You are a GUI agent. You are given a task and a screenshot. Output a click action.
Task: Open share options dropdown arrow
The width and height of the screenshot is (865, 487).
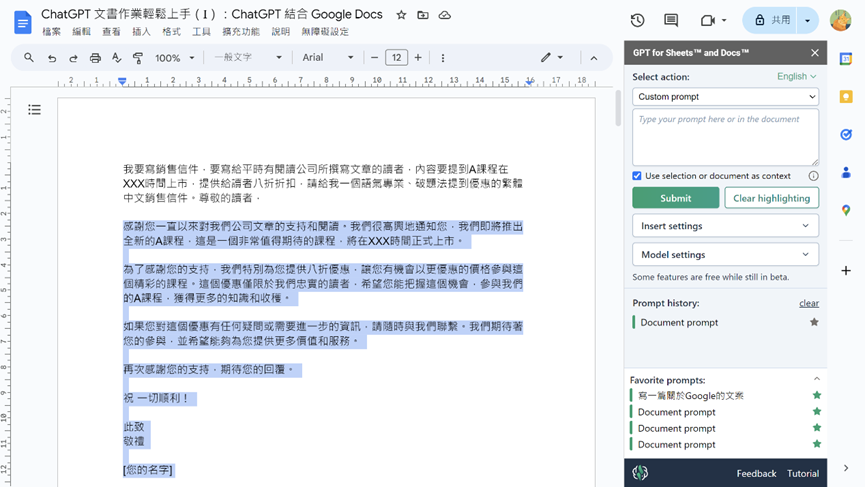807,20
